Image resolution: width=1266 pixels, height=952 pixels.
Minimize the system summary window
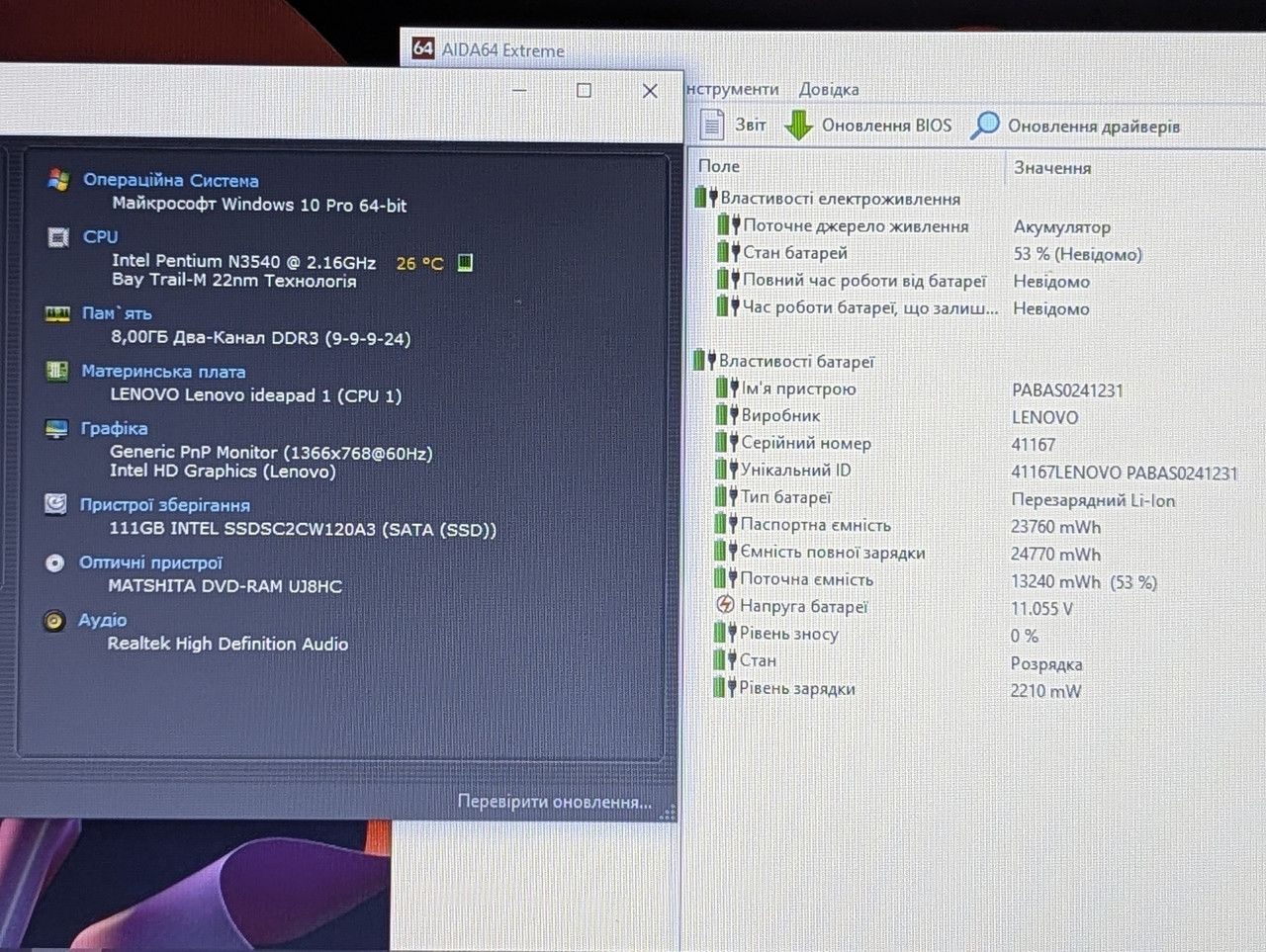point(519,90)
